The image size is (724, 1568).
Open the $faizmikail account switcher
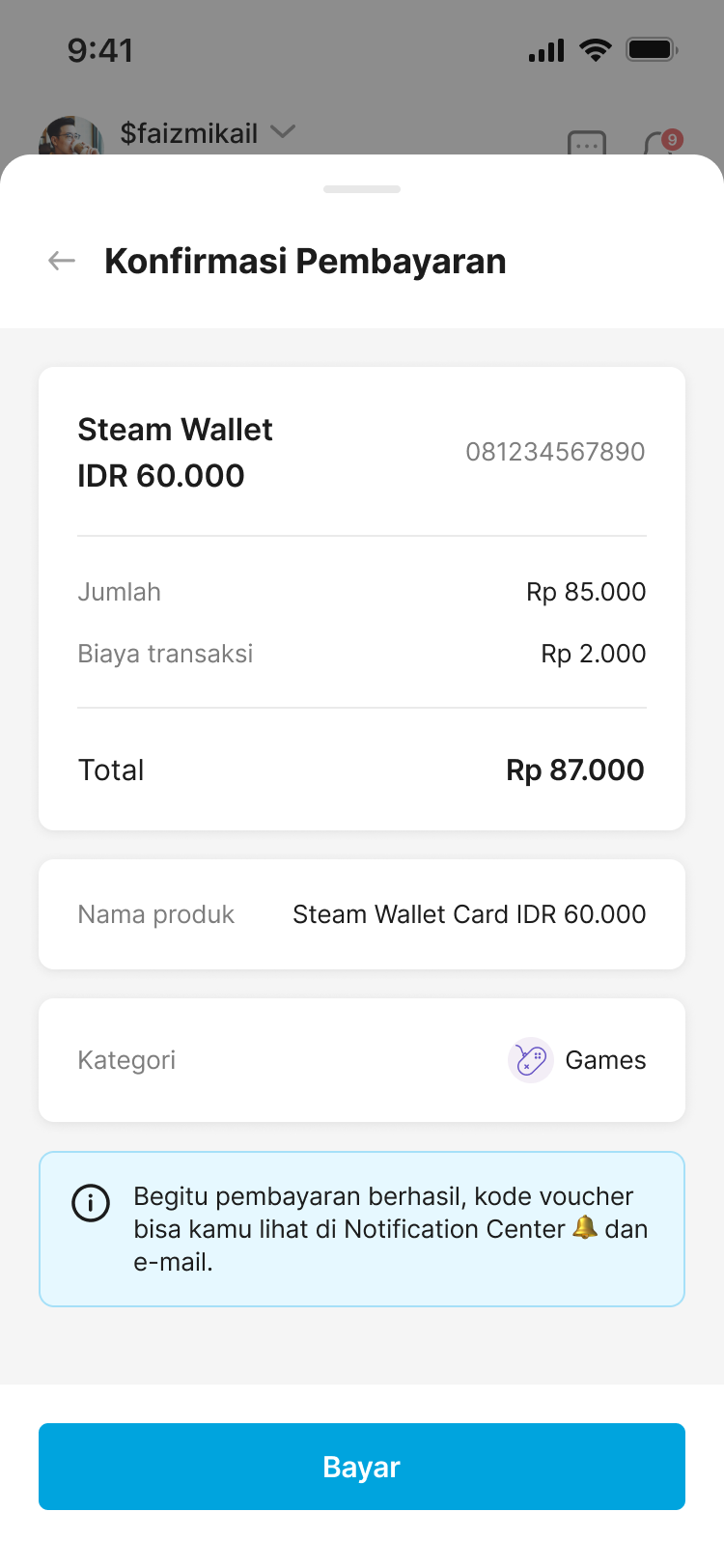coord(189,133)
